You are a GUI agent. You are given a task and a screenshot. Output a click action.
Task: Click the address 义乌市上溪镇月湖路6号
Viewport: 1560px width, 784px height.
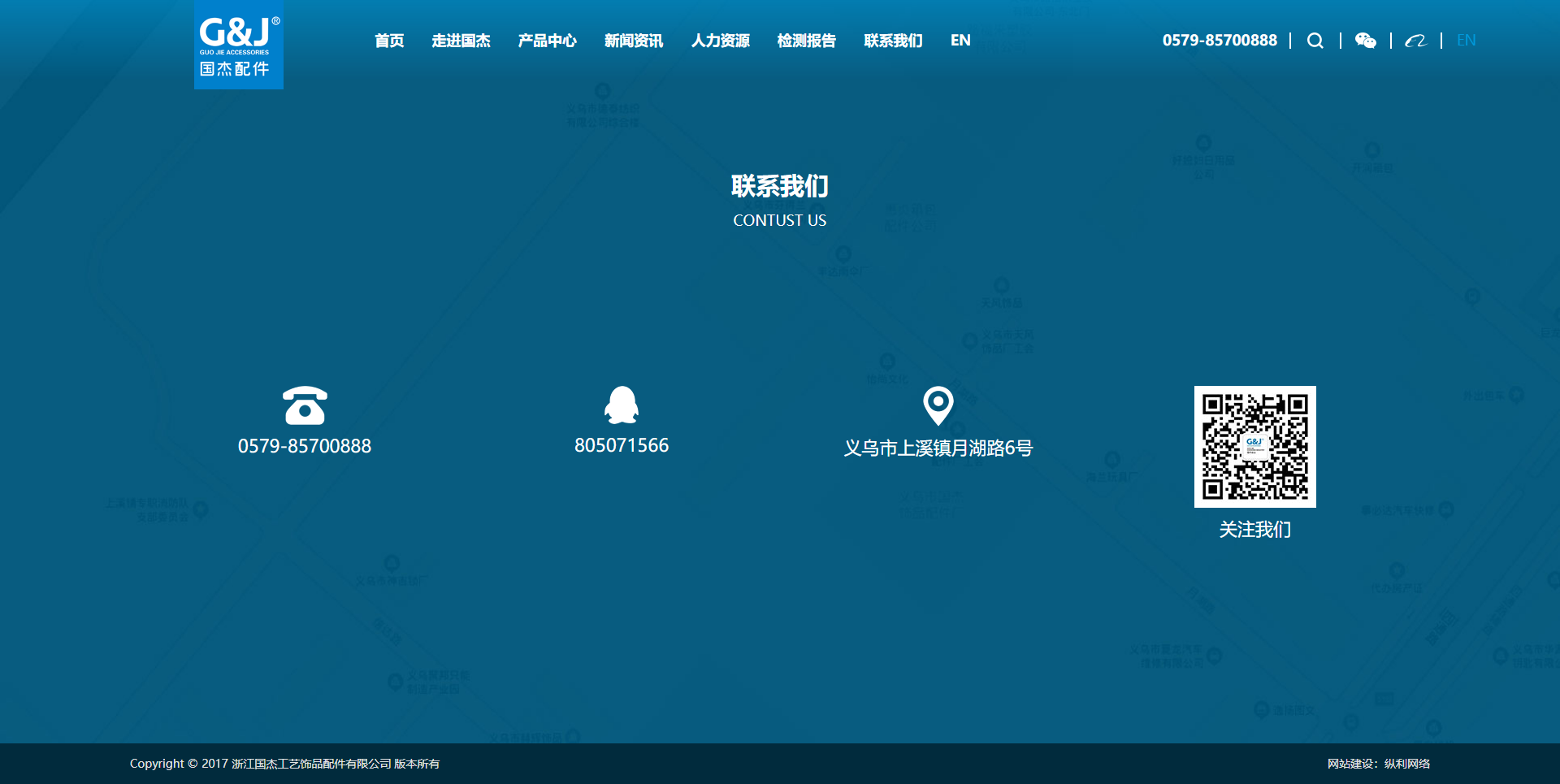938,448
